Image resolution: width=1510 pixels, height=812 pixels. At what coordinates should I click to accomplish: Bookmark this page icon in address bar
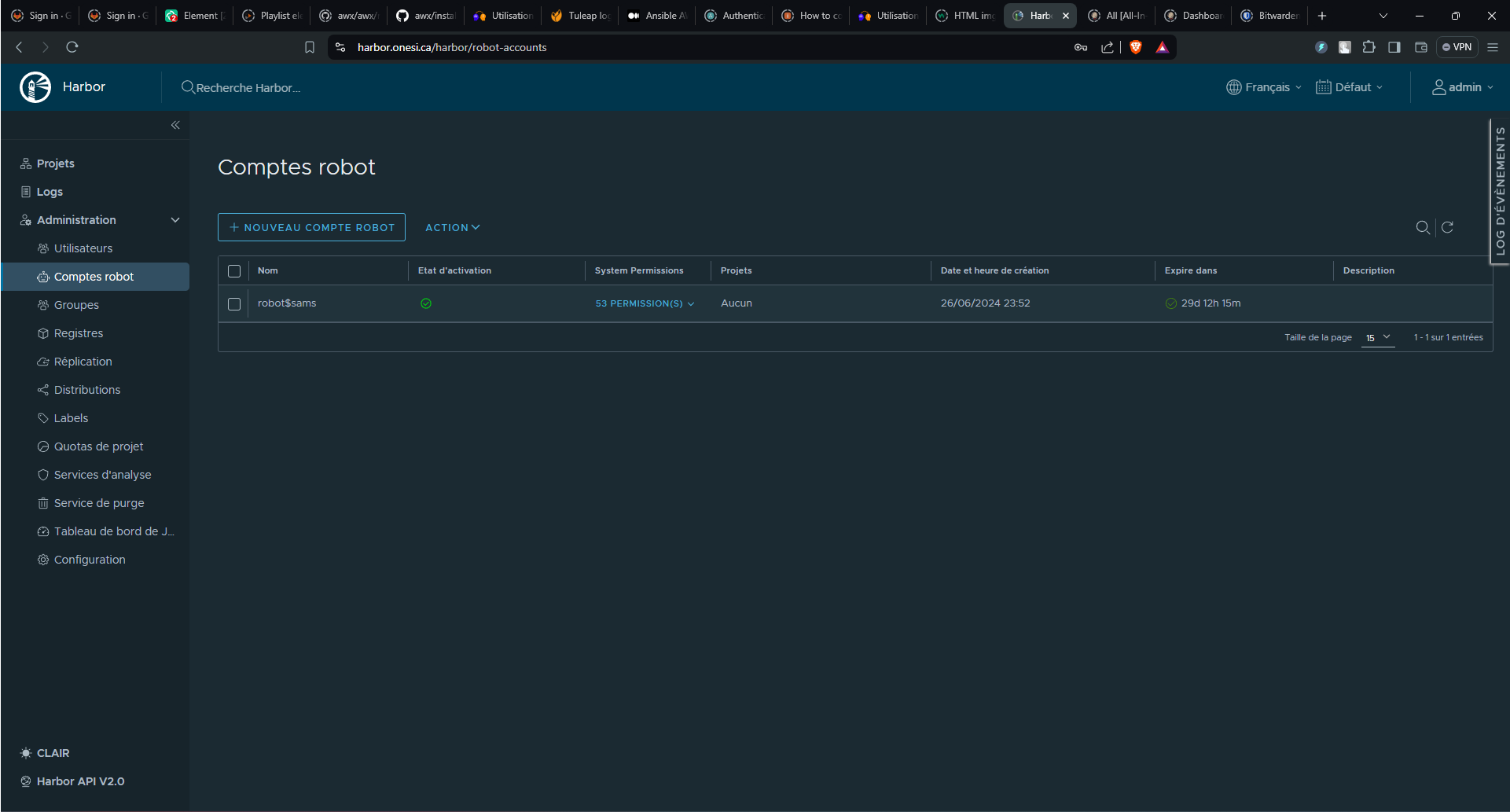[x=310, y=47]
